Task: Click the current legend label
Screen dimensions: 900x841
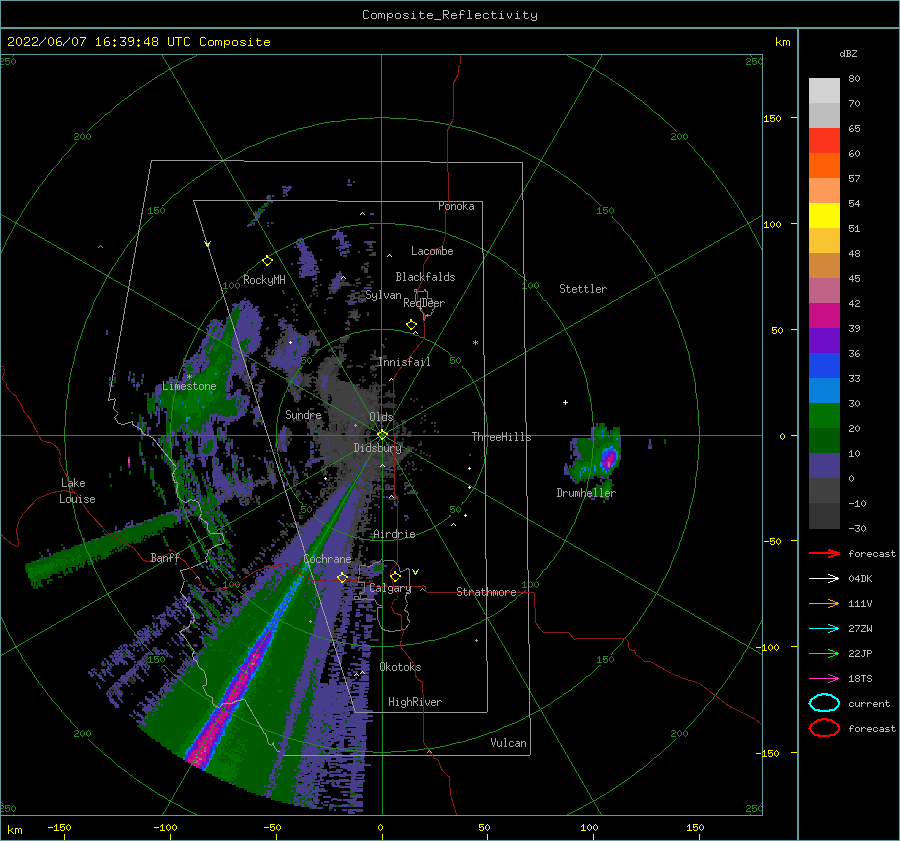Action: point(869,703)
